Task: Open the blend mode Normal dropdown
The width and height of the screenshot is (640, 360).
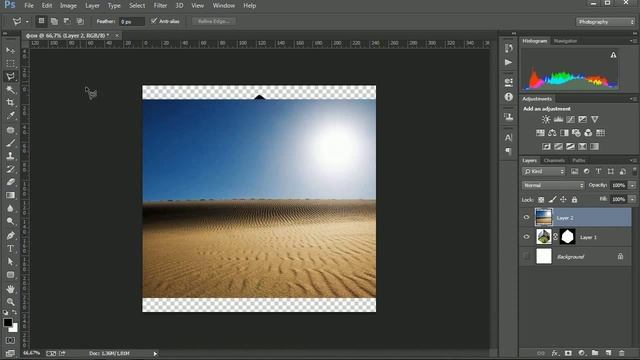Action: point(553,185)
